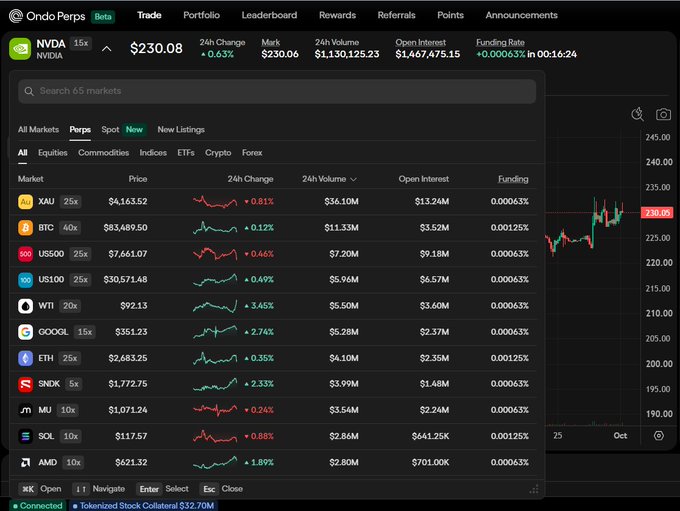Click the BTC bitcoin icon
Image resolution: width=680 pixels, height=511 pixels.
click(x=25, y=228)
